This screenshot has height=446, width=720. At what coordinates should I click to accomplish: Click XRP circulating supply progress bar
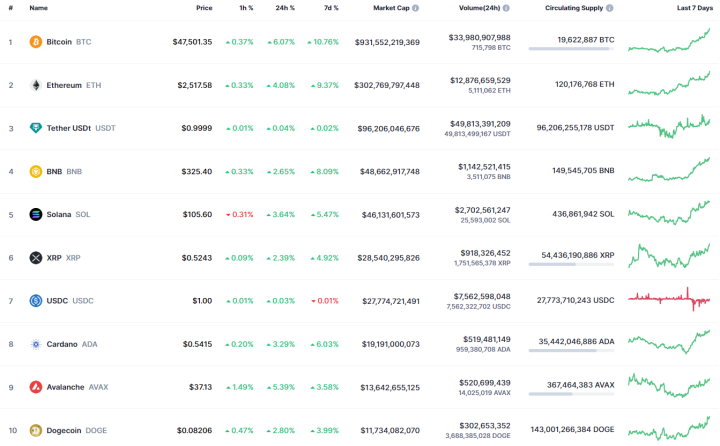(571, 264)
